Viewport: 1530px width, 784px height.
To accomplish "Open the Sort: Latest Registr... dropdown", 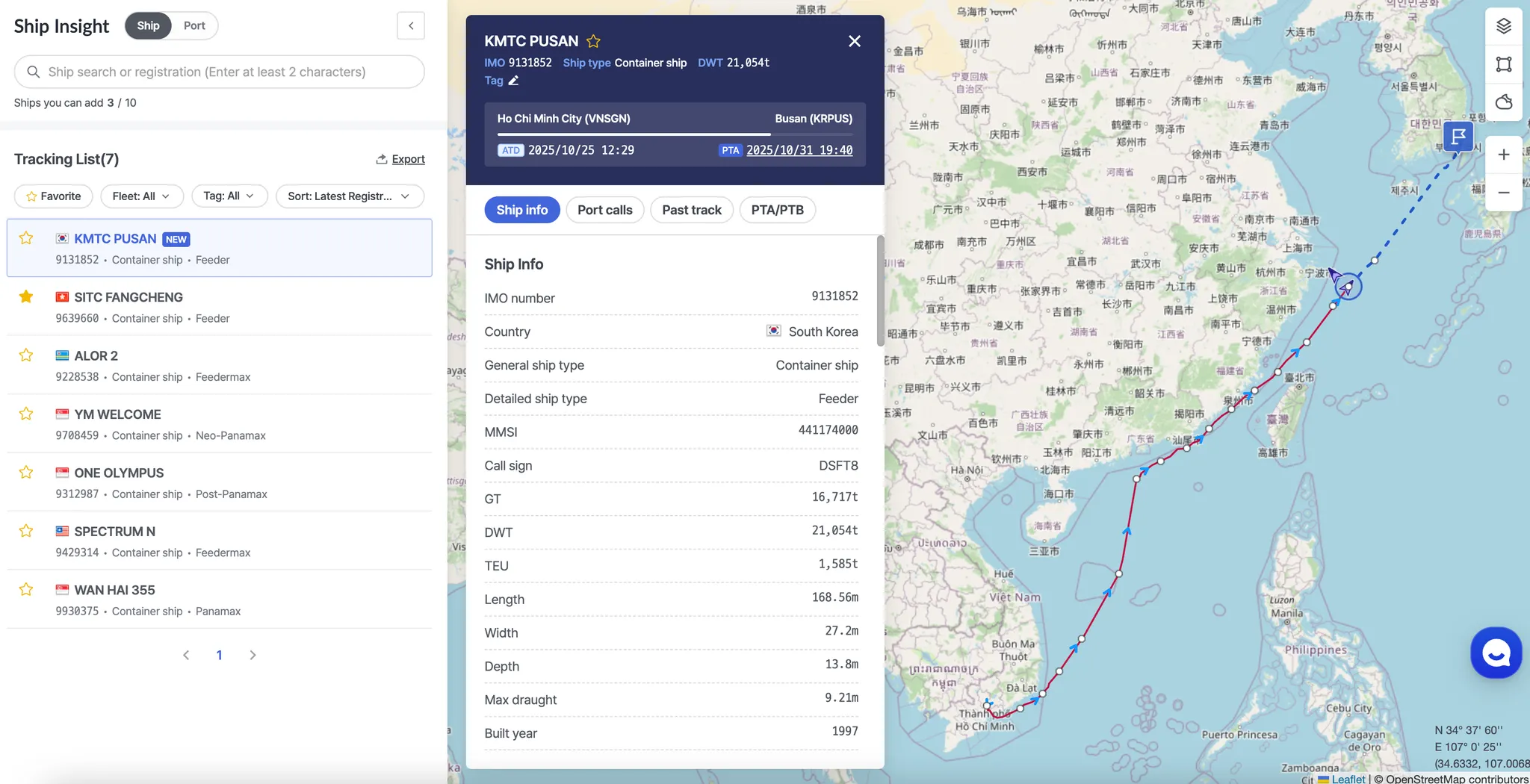I will 350,196.
